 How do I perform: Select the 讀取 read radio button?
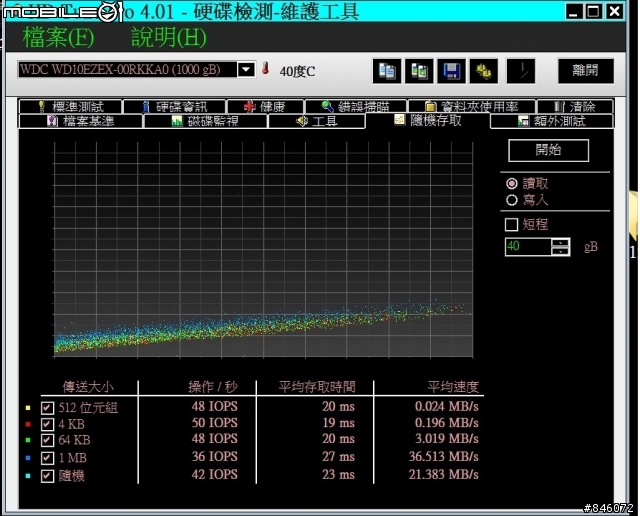tap(512, 184)
